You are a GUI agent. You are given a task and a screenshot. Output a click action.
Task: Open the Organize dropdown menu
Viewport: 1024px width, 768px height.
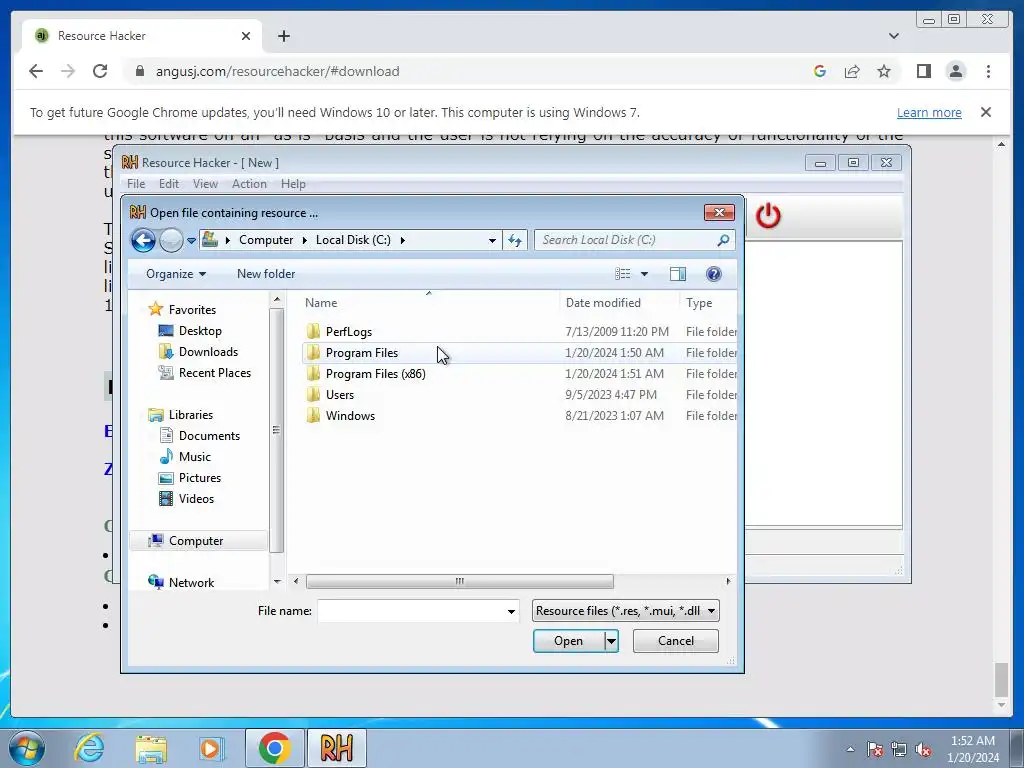coord(176,274)
